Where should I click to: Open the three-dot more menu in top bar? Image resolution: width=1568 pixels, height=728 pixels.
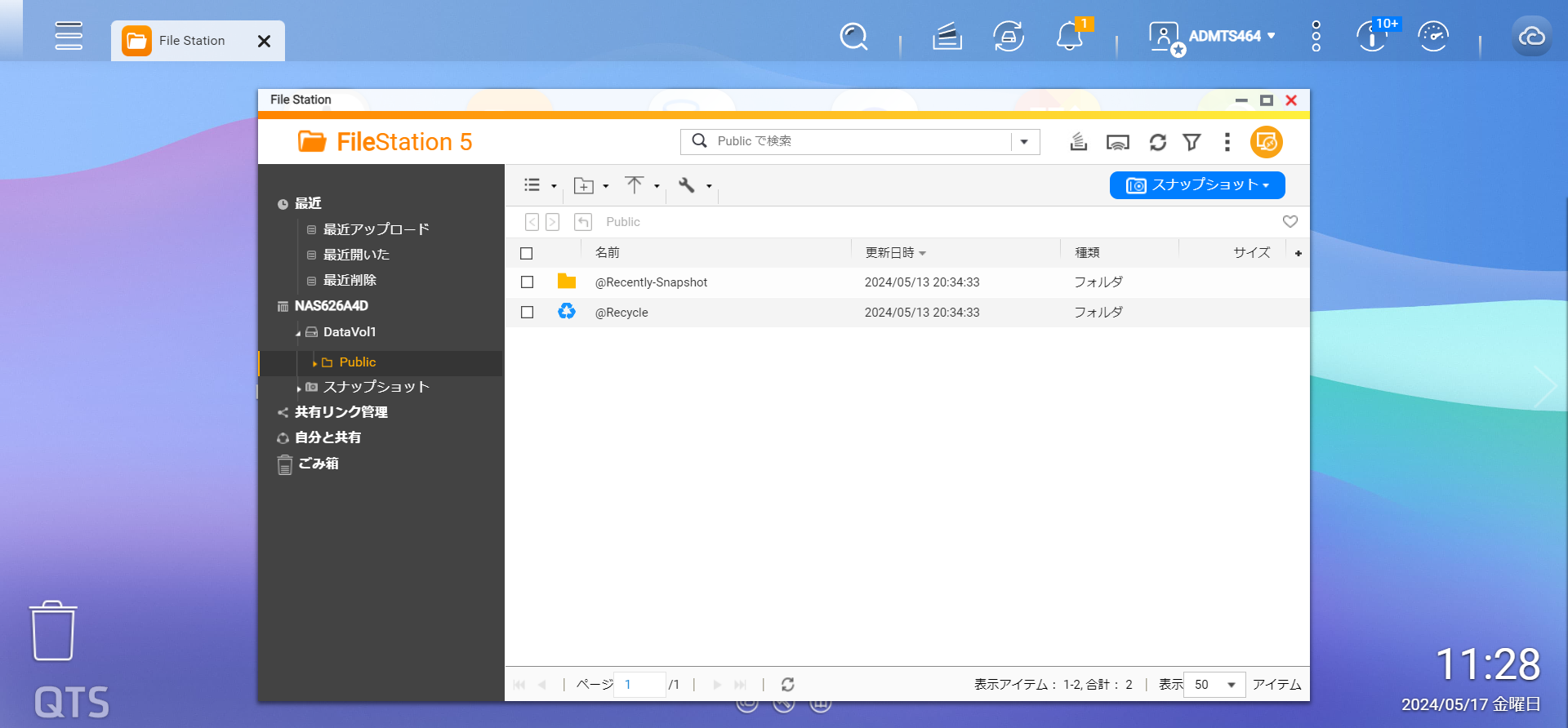click(x=1316, y=37)
